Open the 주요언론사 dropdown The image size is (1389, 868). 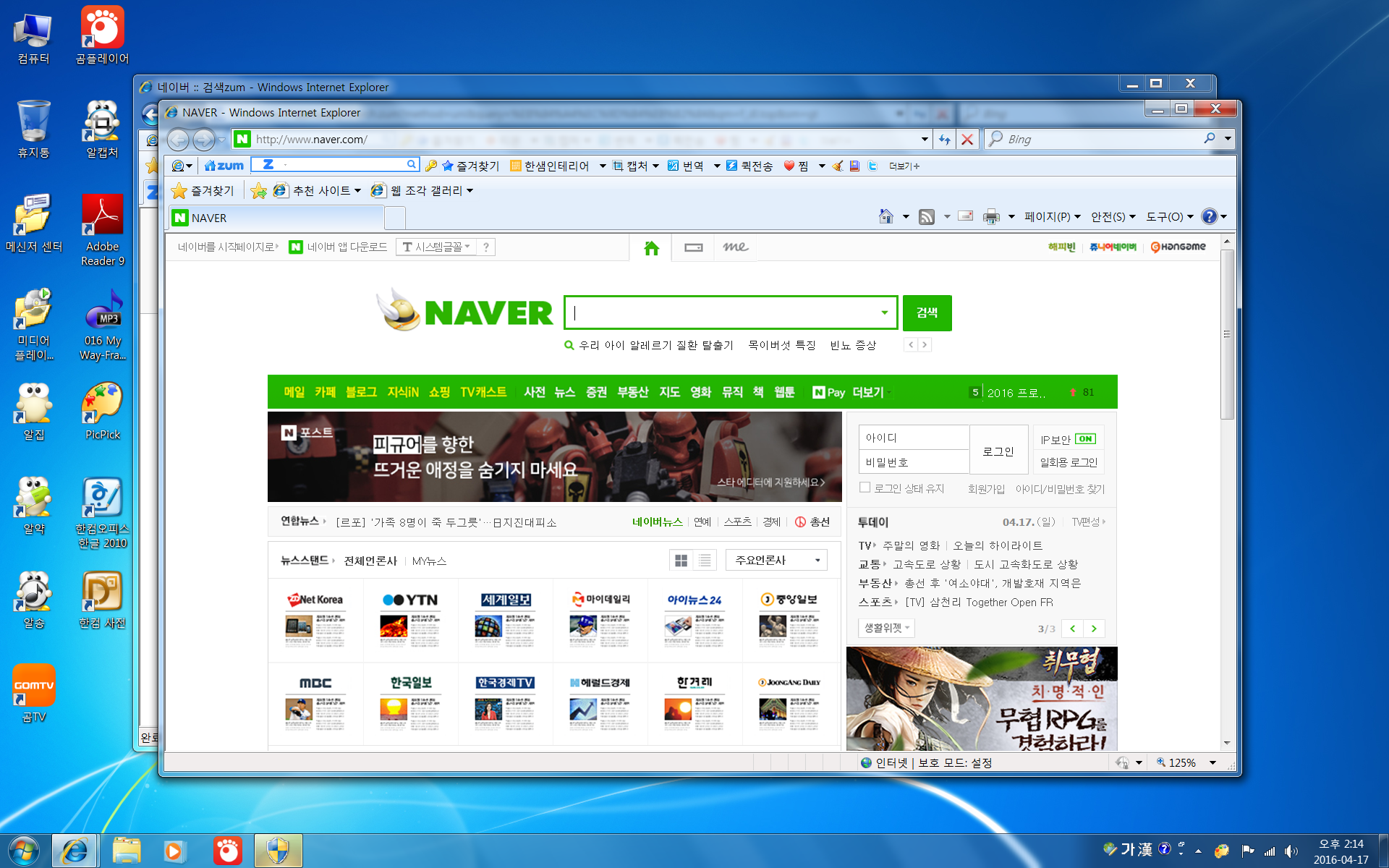[x=776, y=561]
